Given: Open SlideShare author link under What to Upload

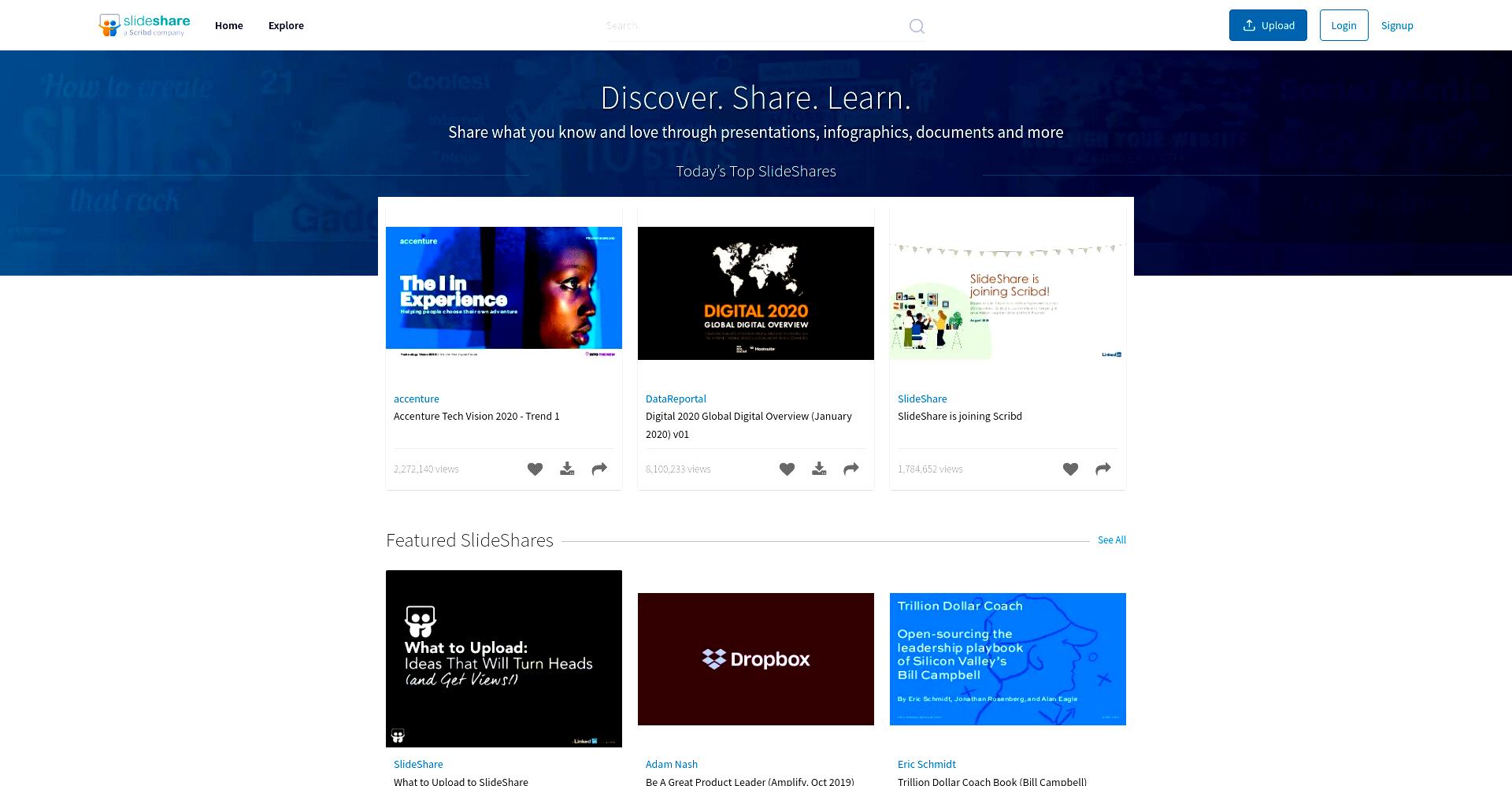Looking at the screenshot, I should (418, 764).
